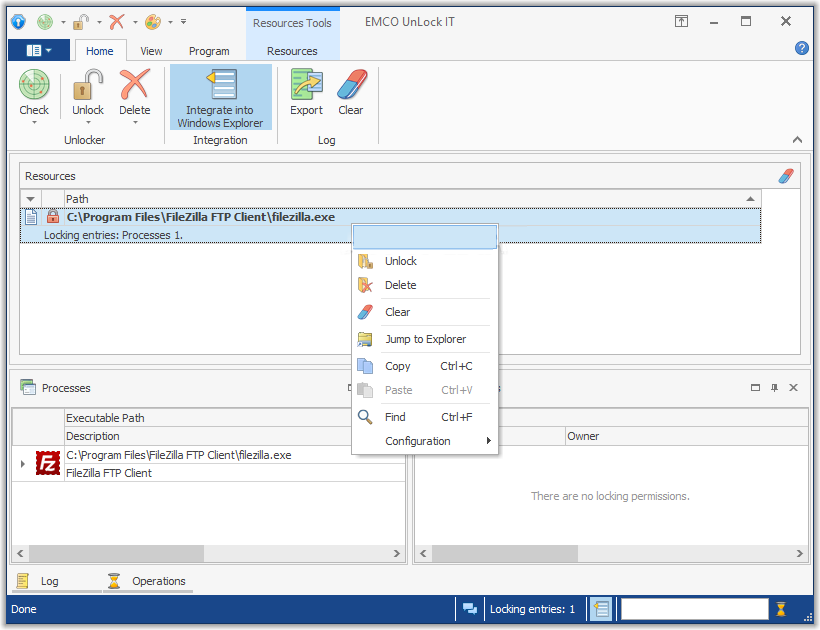The width and height of the screenshot is (820, 630).
Task: Click inside the status bar search field
Action: click(x=694, y=608)
